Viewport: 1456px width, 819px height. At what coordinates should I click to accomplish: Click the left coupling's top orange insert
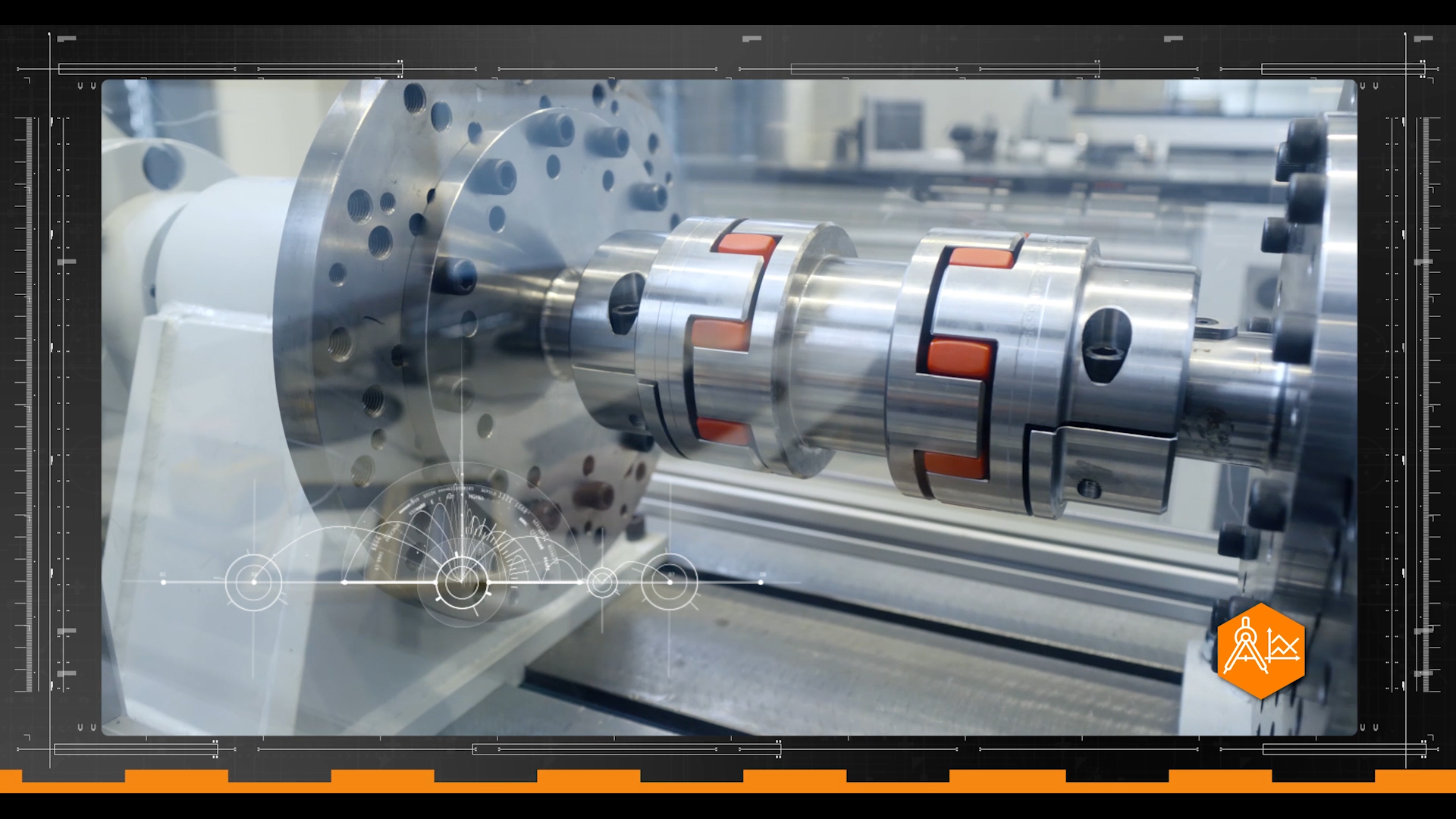747,244
